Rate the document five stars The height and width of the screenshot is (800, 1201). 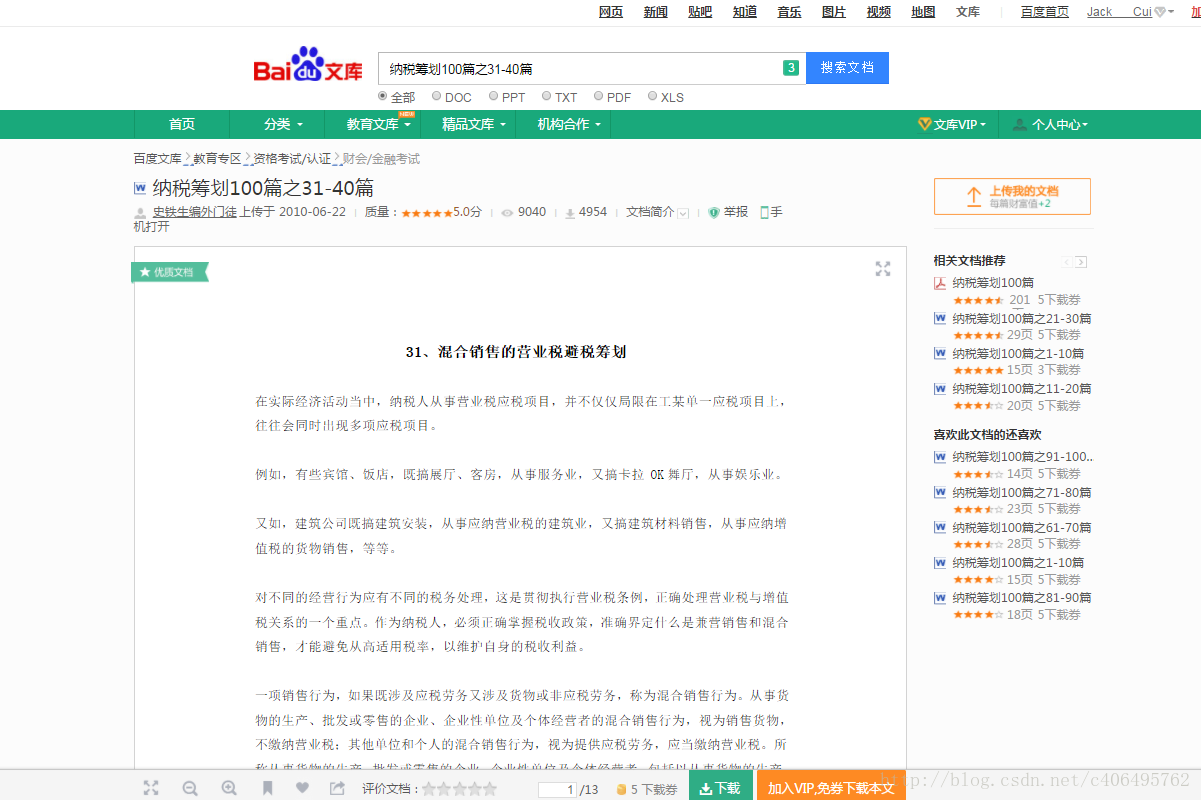point(490,788)
